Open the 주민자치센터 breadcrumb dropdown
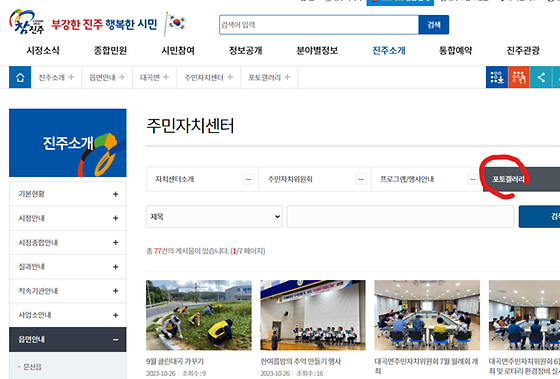The image size is (560, 379). pyautogui.click(x=209, y=77)
